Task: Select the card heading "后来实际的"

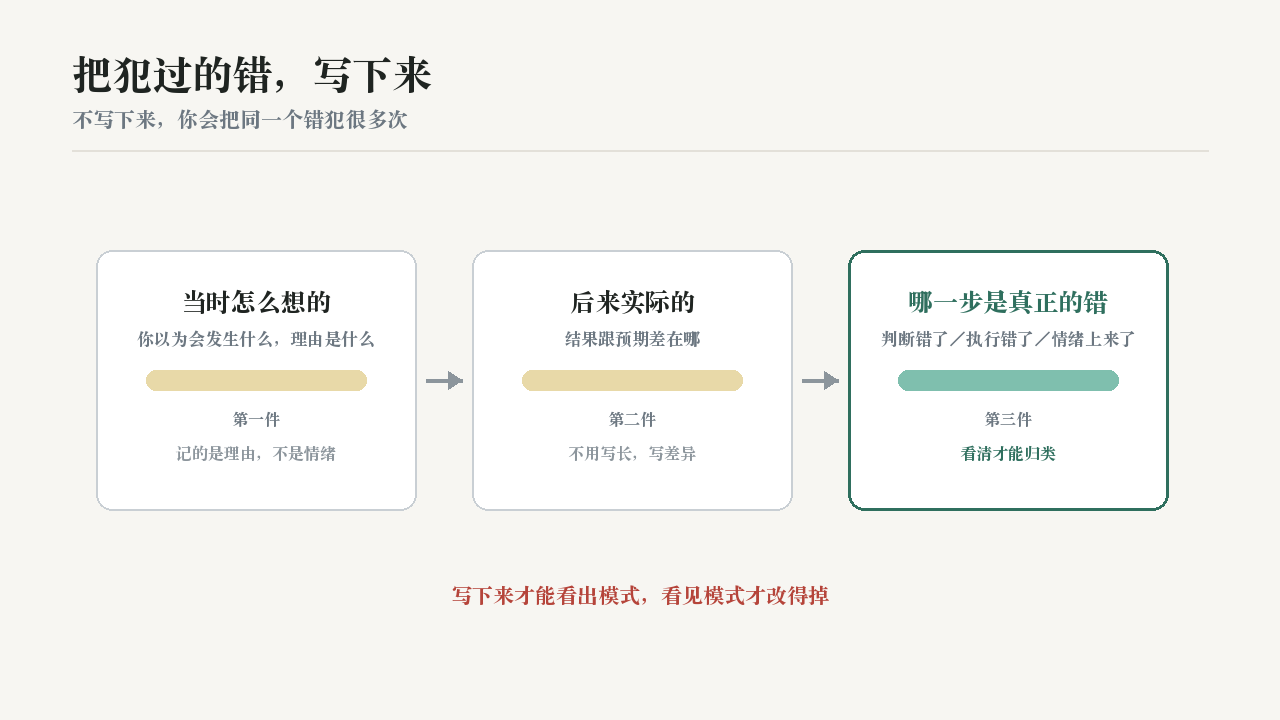Action: [x=632, y=302]
